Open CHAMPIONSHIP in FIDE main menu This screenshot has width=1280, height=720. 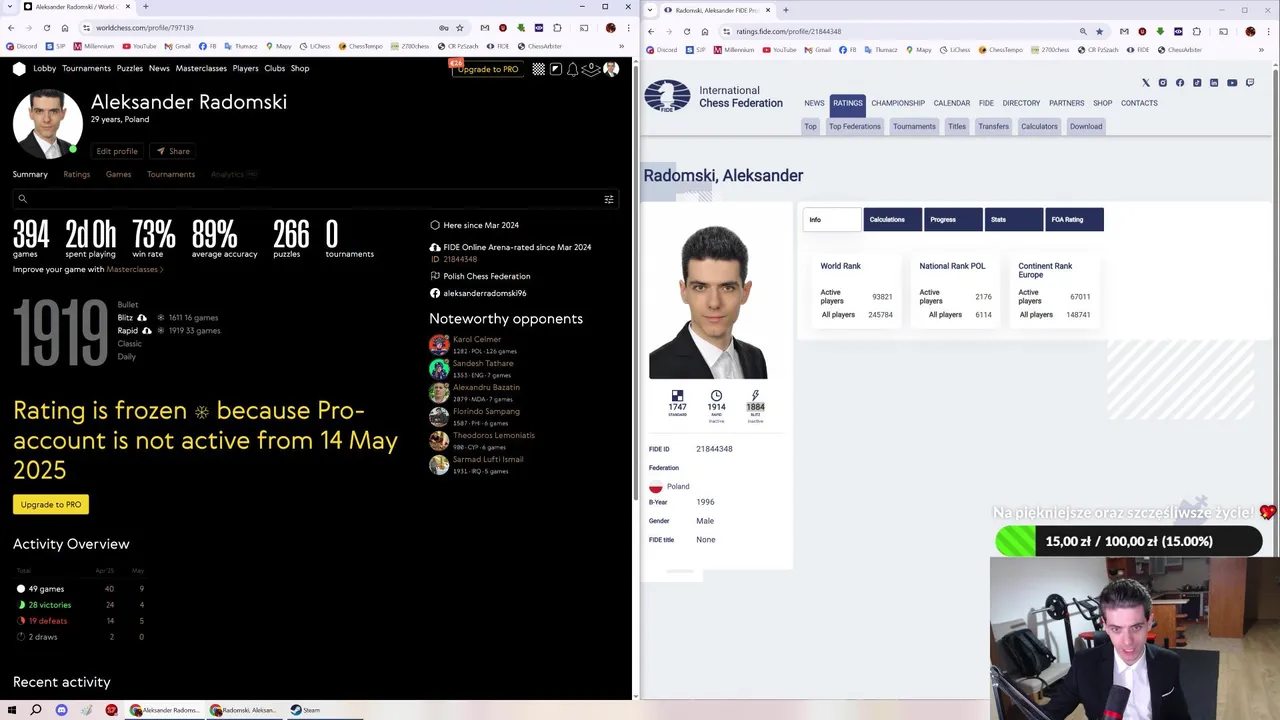point(898,103)
